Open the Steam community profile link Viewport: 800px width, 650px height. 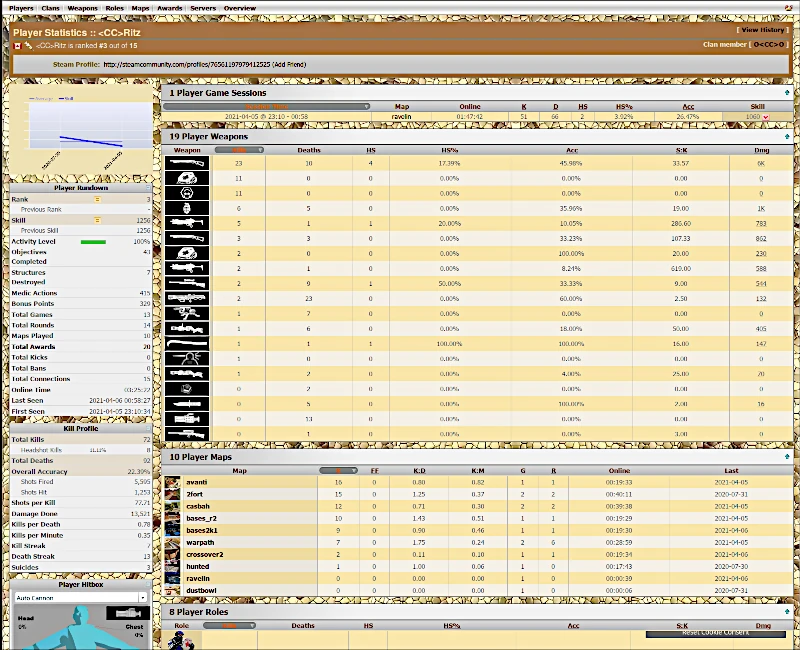(187, 64)
